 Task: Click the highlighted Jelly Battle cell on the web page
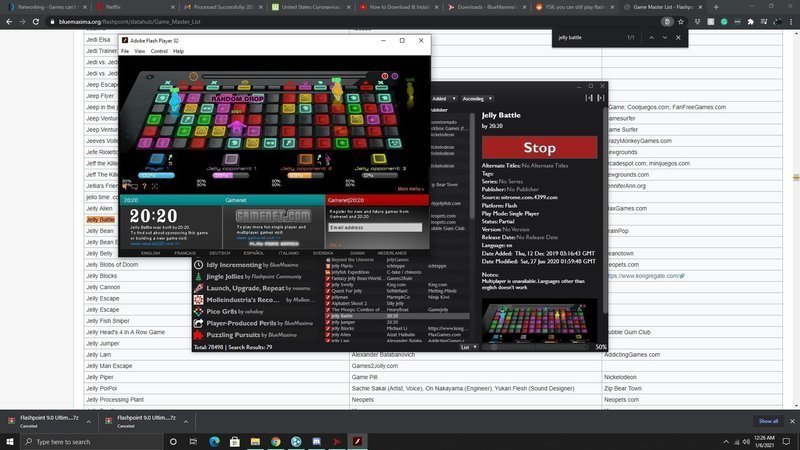coord(101,219)
